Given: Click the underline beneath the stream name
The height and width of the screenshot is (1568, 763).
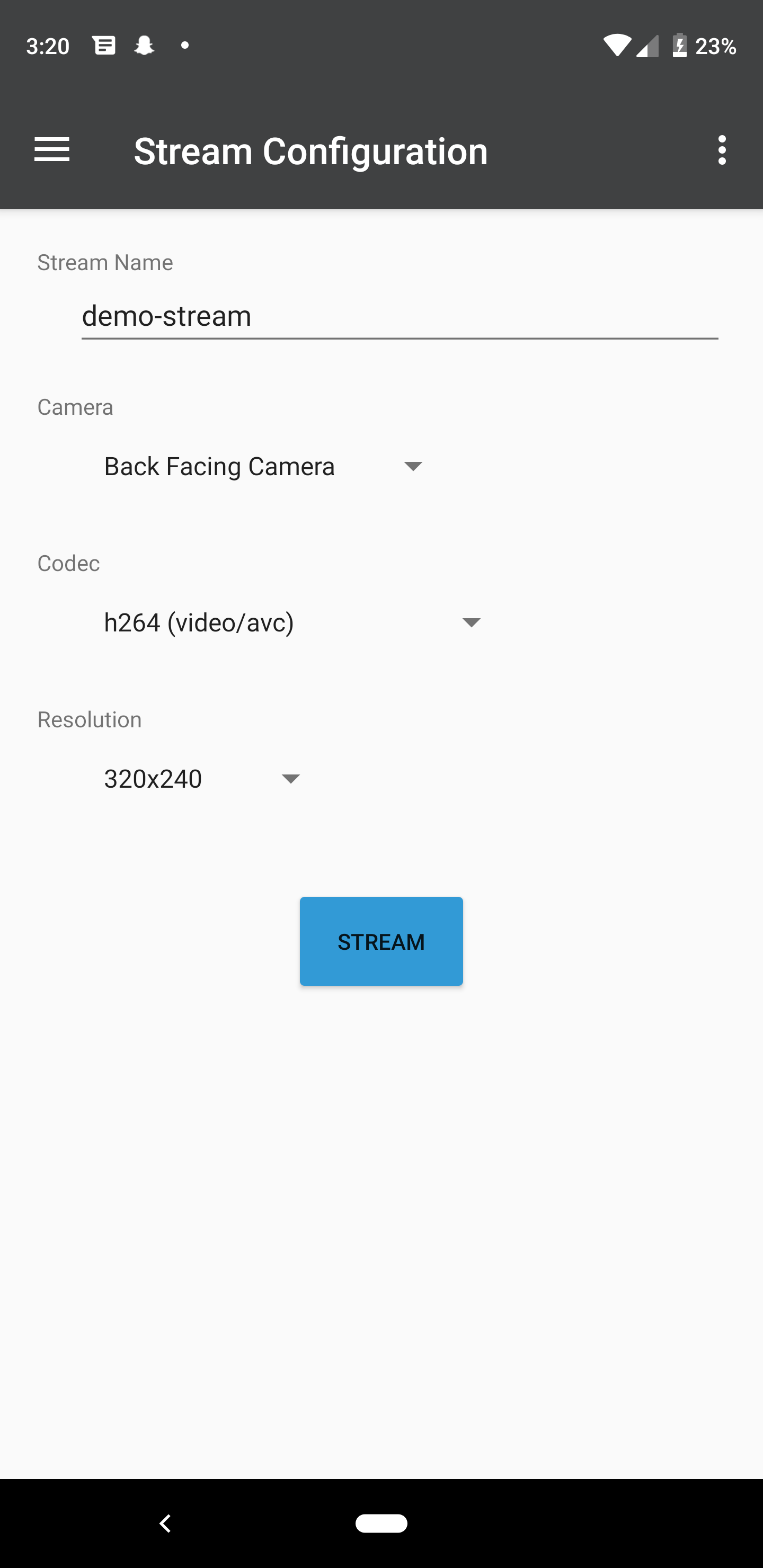Looking at the screenshot, I should coord(400,336).
